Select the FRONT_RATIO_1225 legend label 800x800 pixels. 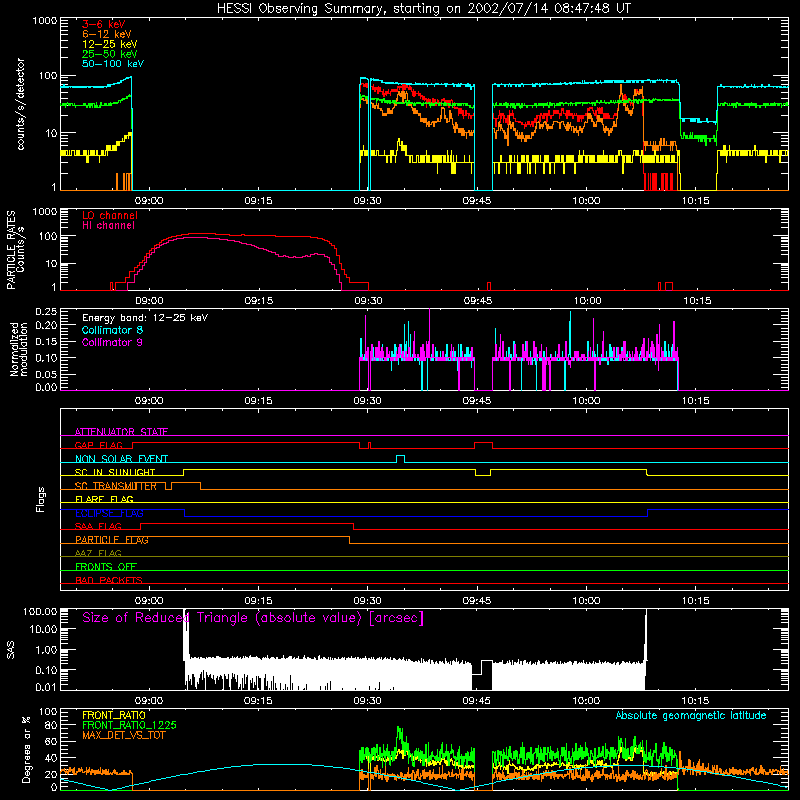tap(129, 724)
